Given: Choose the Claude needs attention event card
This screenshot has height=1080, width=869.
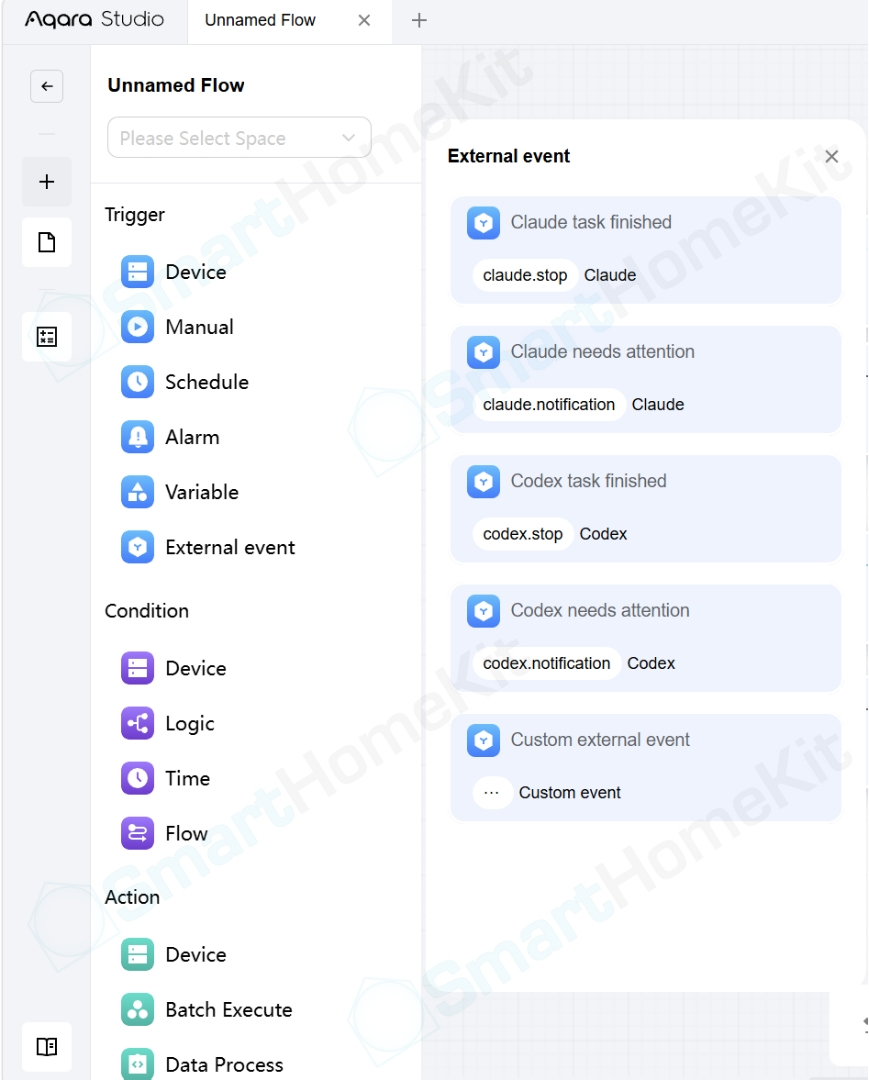Looking at the screenshot, I should click(646, 380).
